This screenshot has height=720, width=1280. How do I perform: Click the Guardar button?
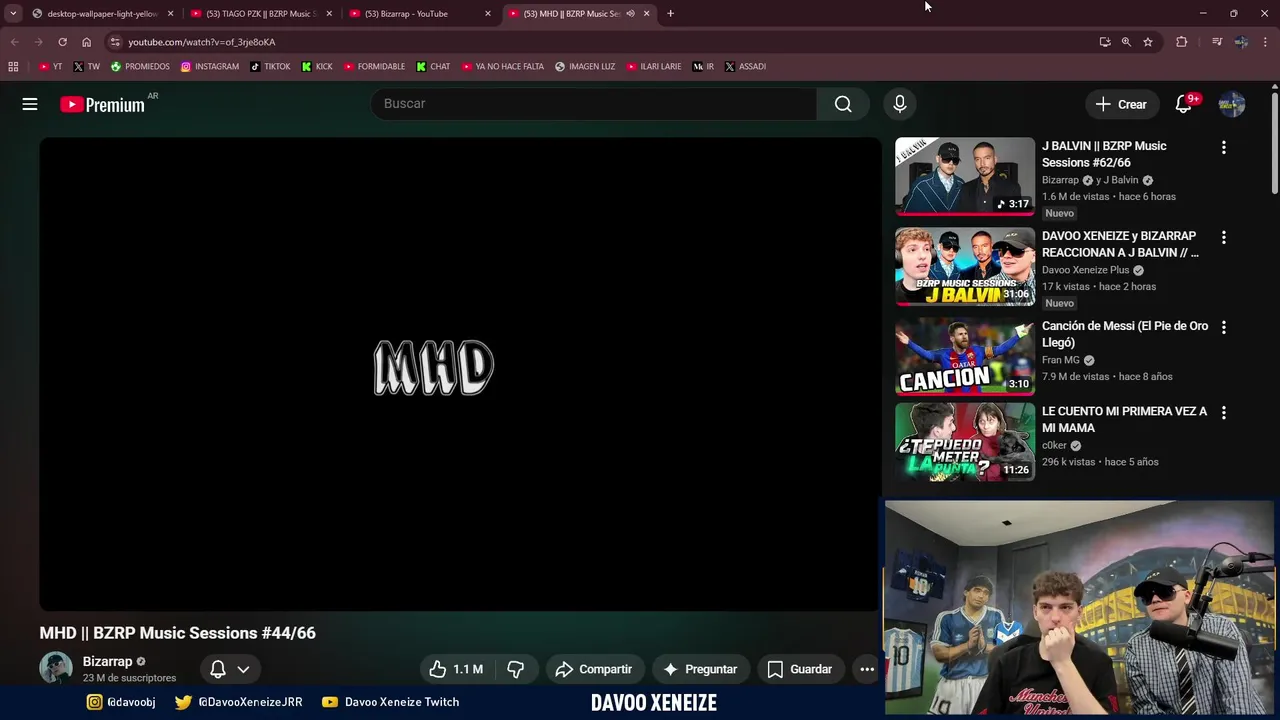coord(800,669)
